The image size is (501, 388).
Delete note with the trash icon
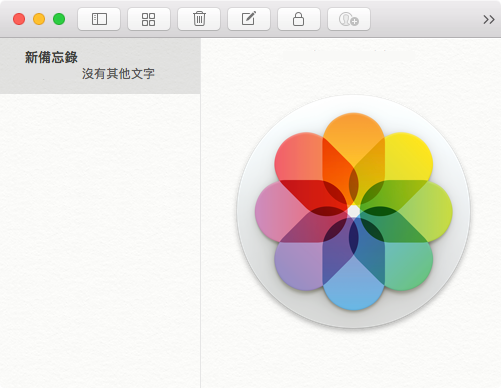199,19
